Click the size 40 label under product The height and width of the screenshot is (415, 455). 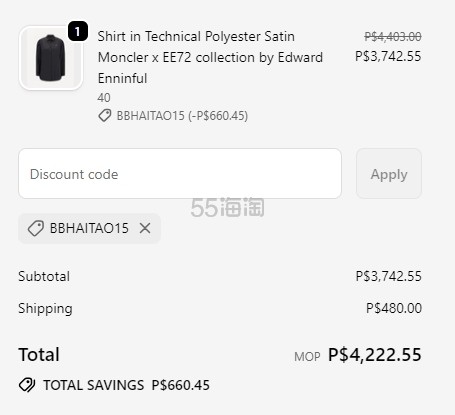[104, 98]
